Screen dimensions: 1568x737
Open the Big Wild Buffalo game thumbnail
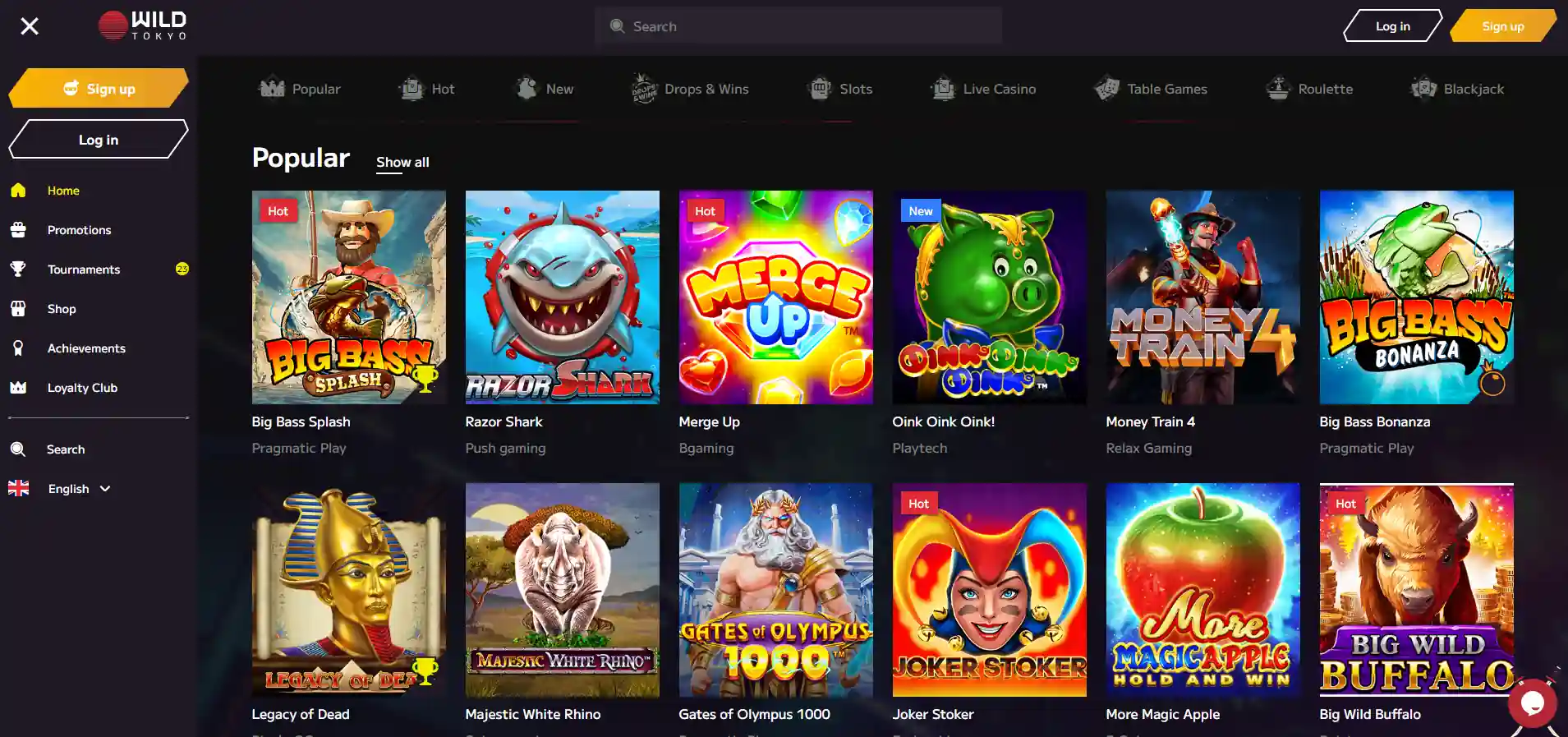1417,590
